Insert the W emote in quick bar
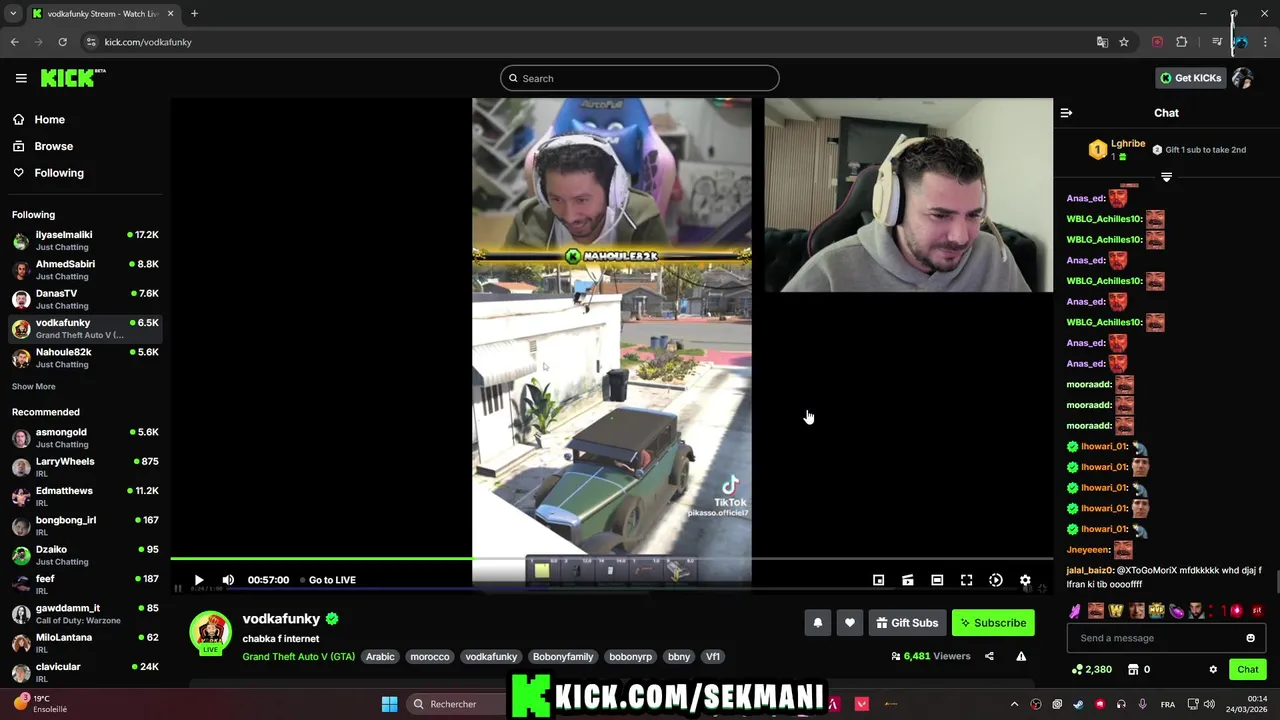The height and width of the screenshot is (720, 1280). tap(1116, 610)
